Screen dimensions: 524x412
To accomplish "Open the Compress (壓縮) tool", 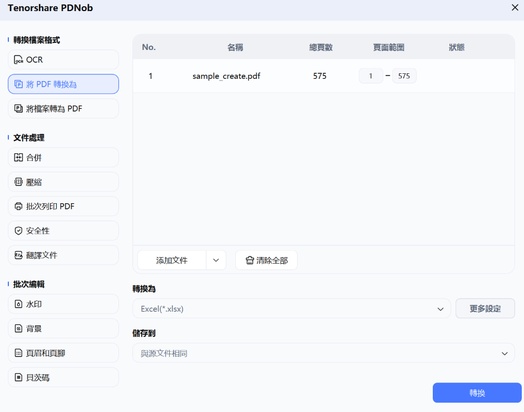I will pyautogui.click(x=63, y=182).
